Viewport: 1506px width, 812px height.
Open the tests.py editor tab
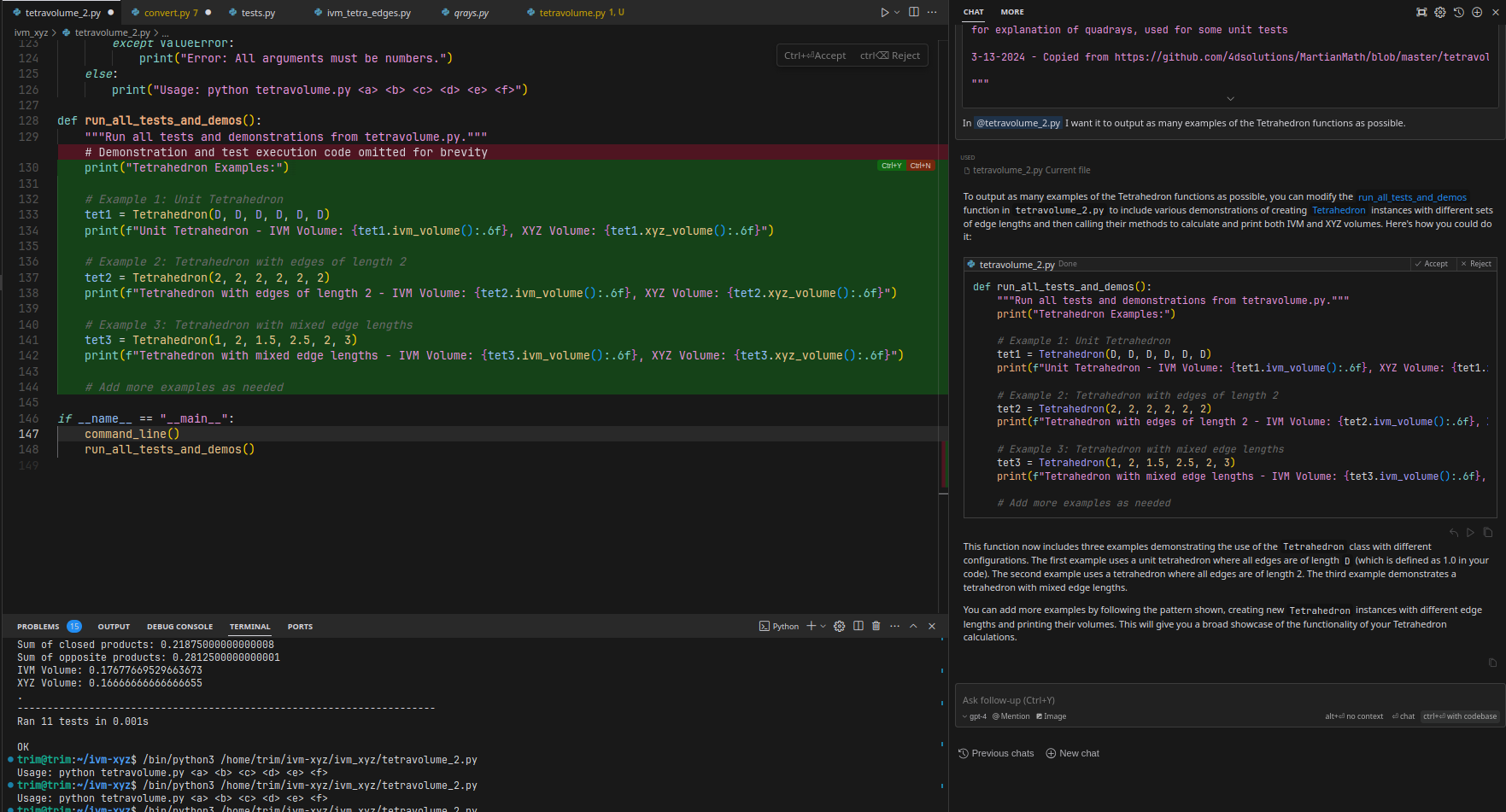click(258, 13)
